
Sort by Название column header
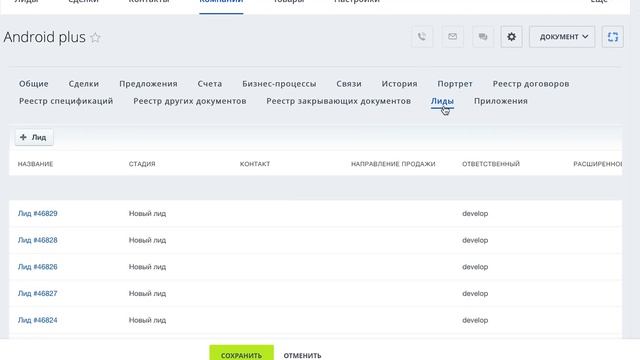pyautogui.click(x=36, y=164)
